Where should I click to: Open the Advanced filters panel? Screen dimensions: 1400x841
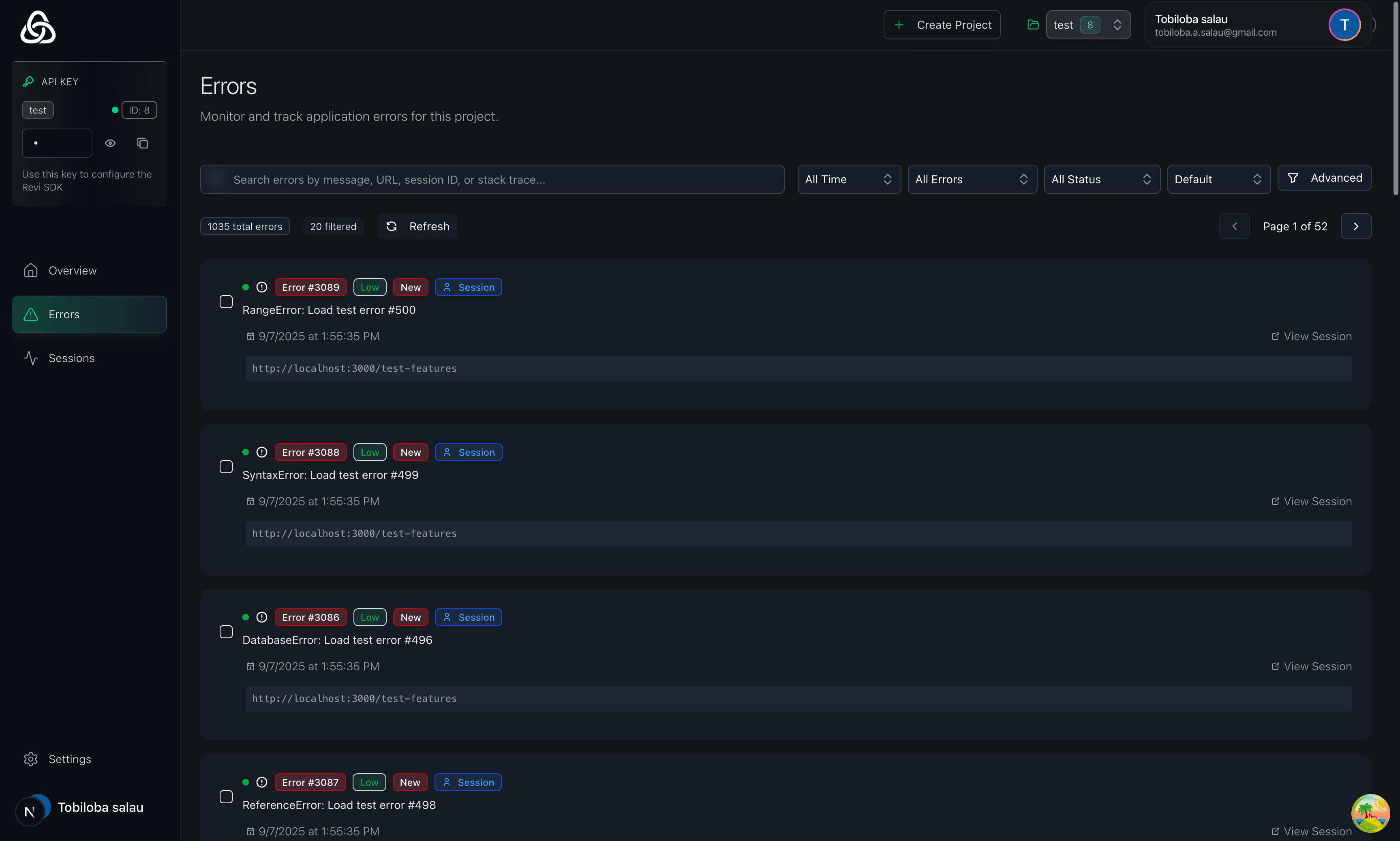pos(1324,177)
